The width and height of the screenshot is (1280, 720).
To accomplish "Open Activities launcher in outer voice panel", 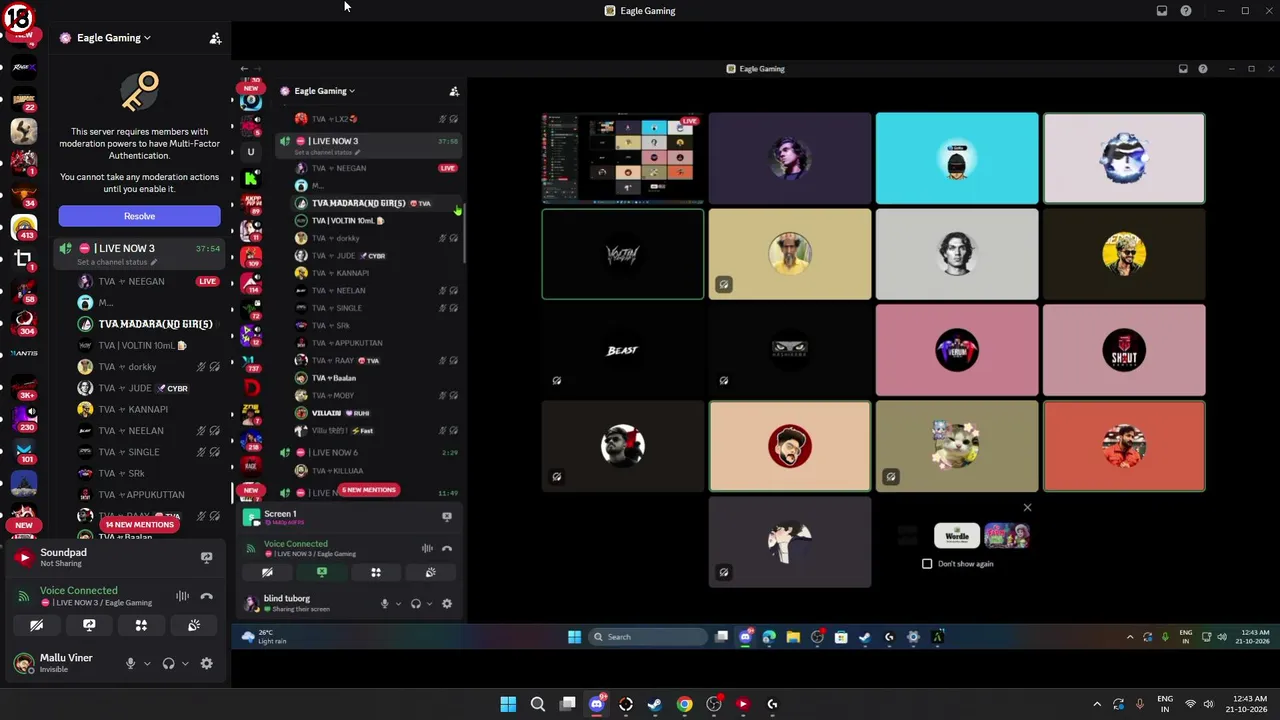I will [141, 625].
